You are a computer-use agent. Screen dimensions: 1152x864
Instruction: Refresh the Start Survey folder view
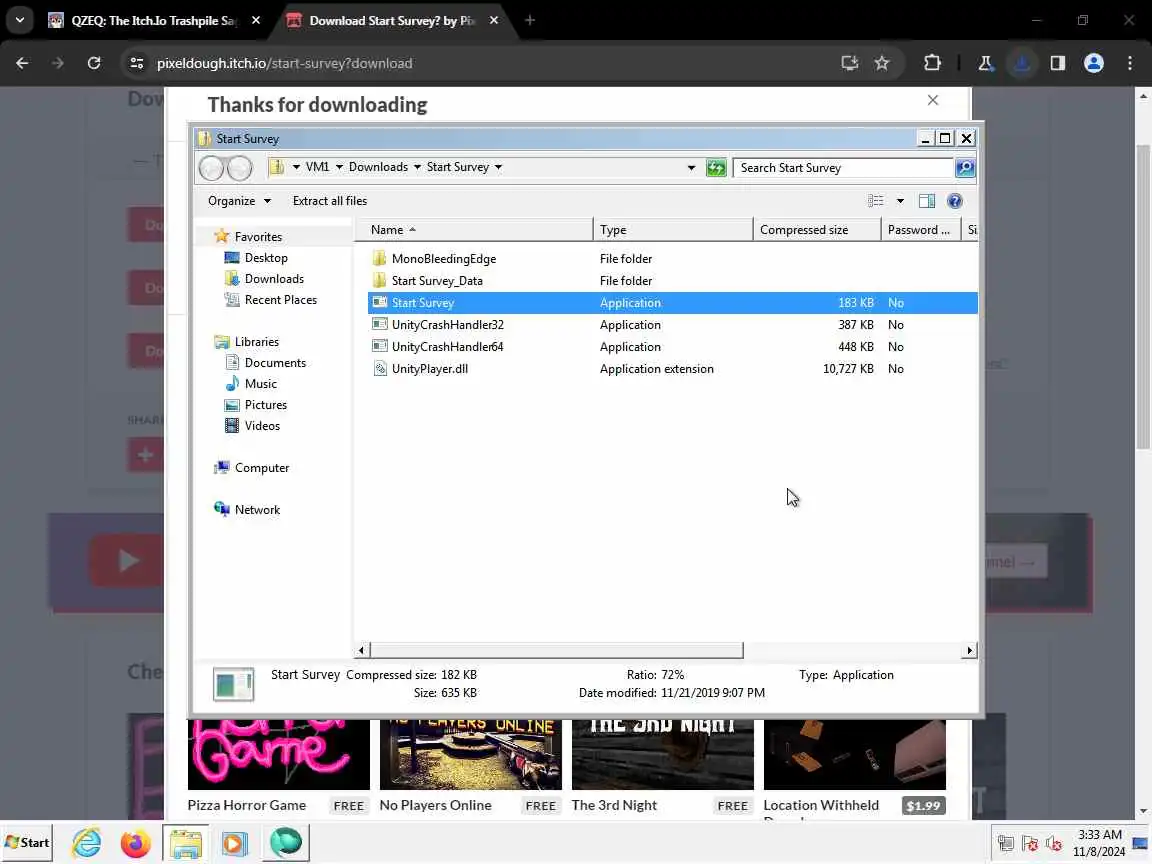(x=716, y=168)
